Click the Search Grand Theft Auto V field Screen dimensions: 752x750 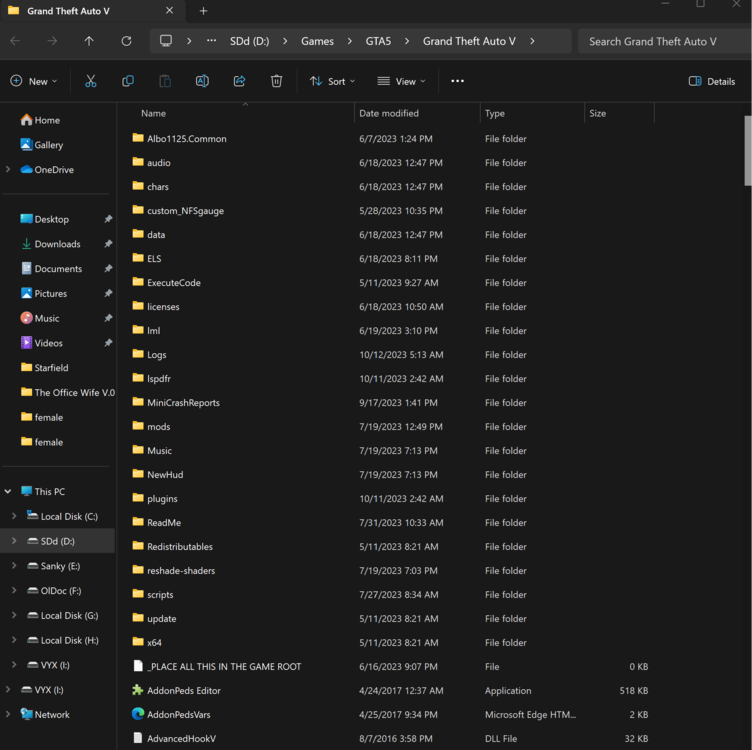point(665,41)
